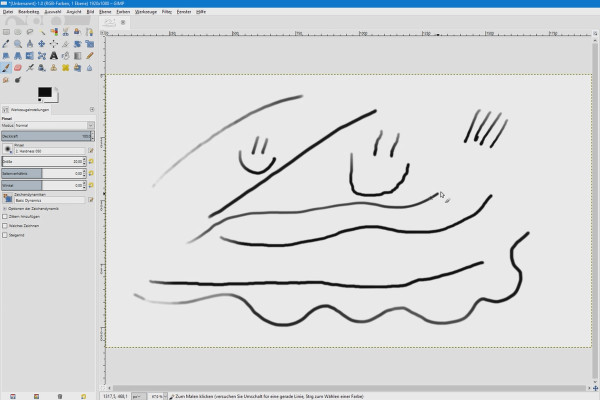Reset the Größe brush size to default
Image resolution: width=600 pixels, height=400 pixels.
click(x=91, y=162)
